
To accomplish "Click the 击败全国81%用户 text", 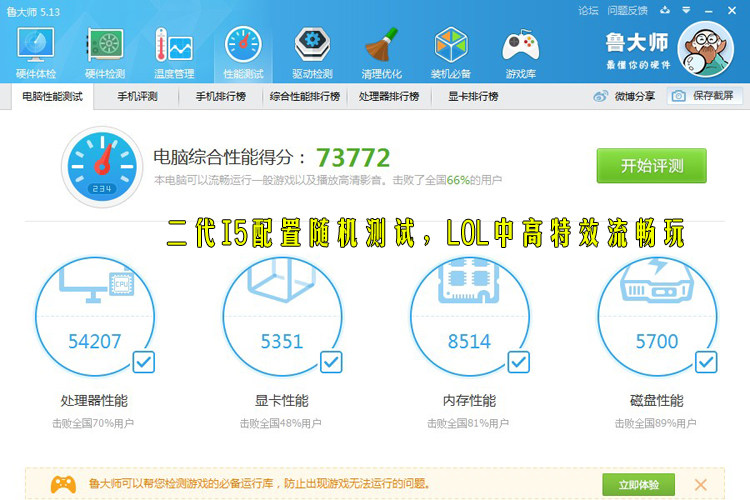I will (x=468, y=423).
